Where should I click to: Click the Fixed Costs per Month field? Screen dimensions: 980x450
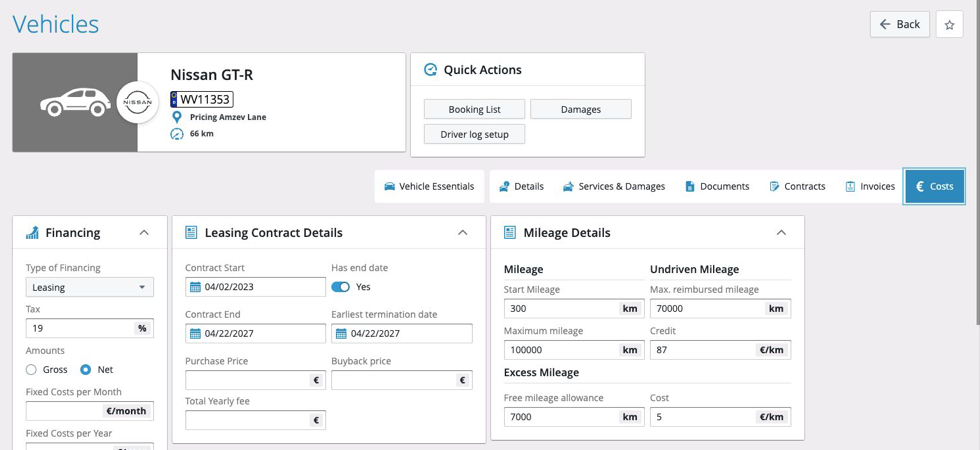tap(89, 411)
